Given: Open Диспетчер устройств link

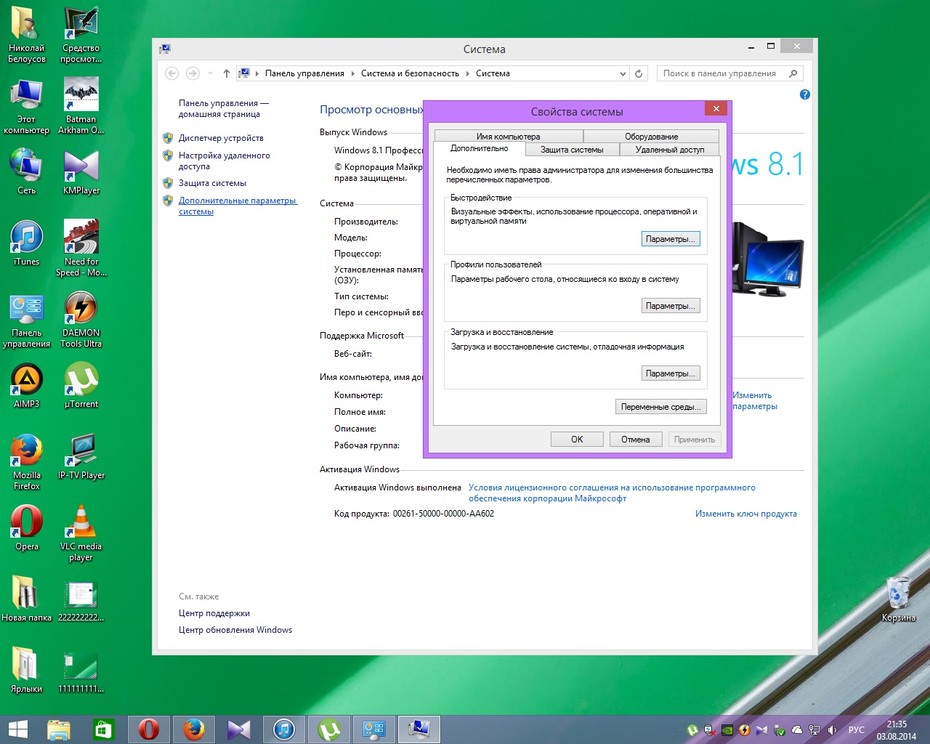Looking at the screenshot, I should tap(221, 138).
